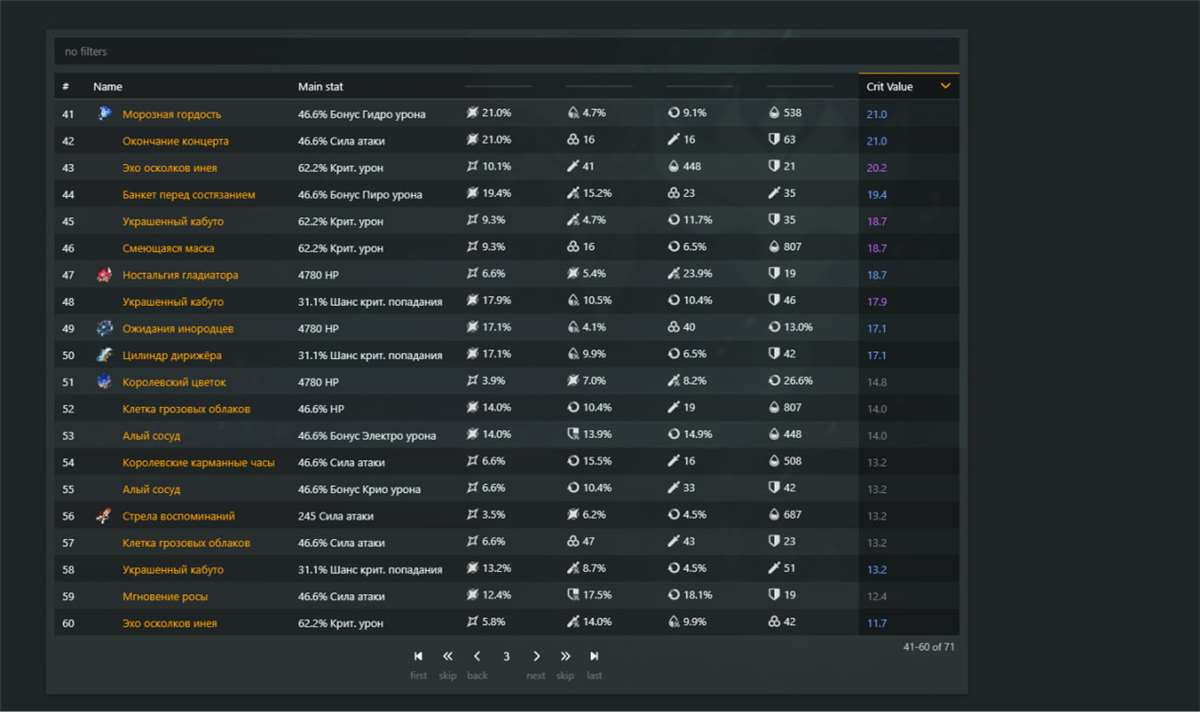Click character avatar beside Цилиндр дирижёра
This screenshot has width=1200, height=712.
pyautogui.click(x=104, y=355)
